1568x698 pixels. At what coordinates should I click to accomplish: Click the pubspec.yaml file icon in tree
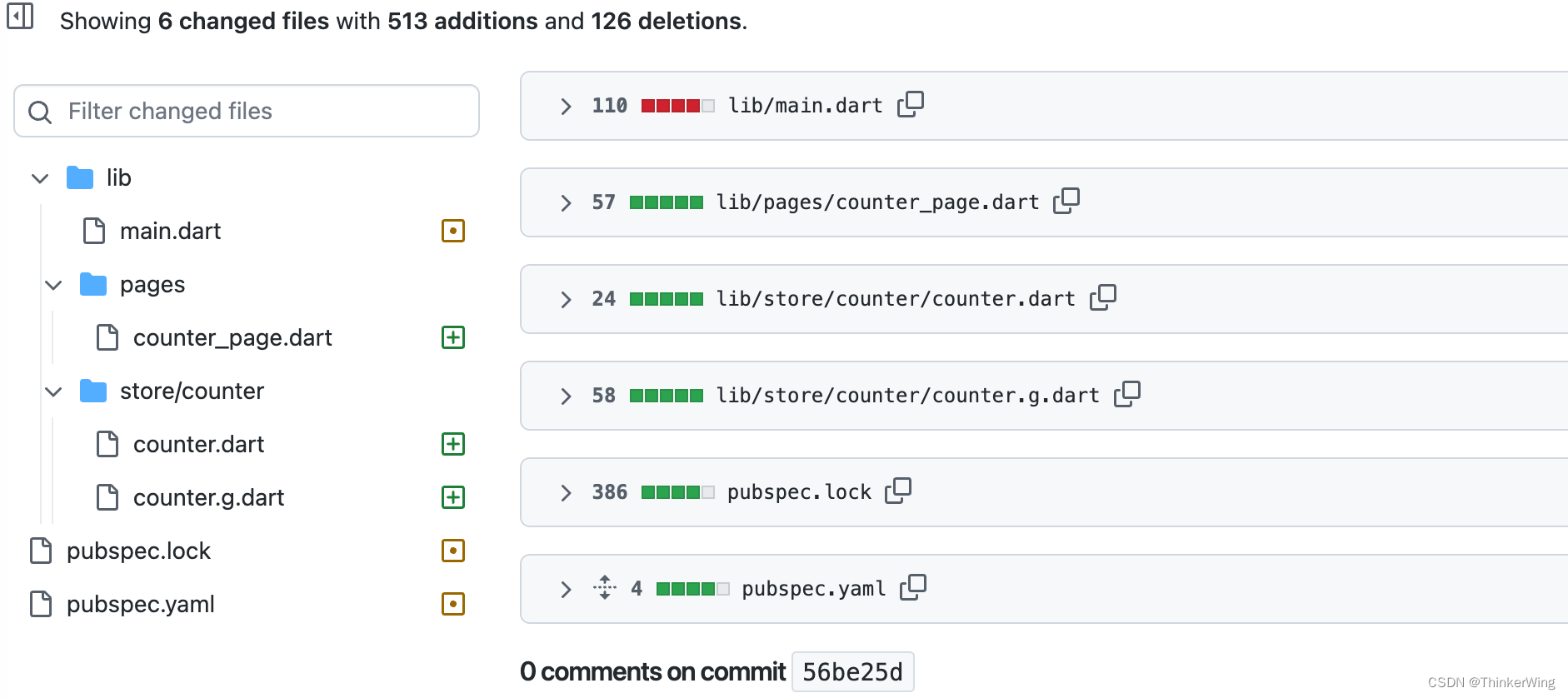pos(41,604)
